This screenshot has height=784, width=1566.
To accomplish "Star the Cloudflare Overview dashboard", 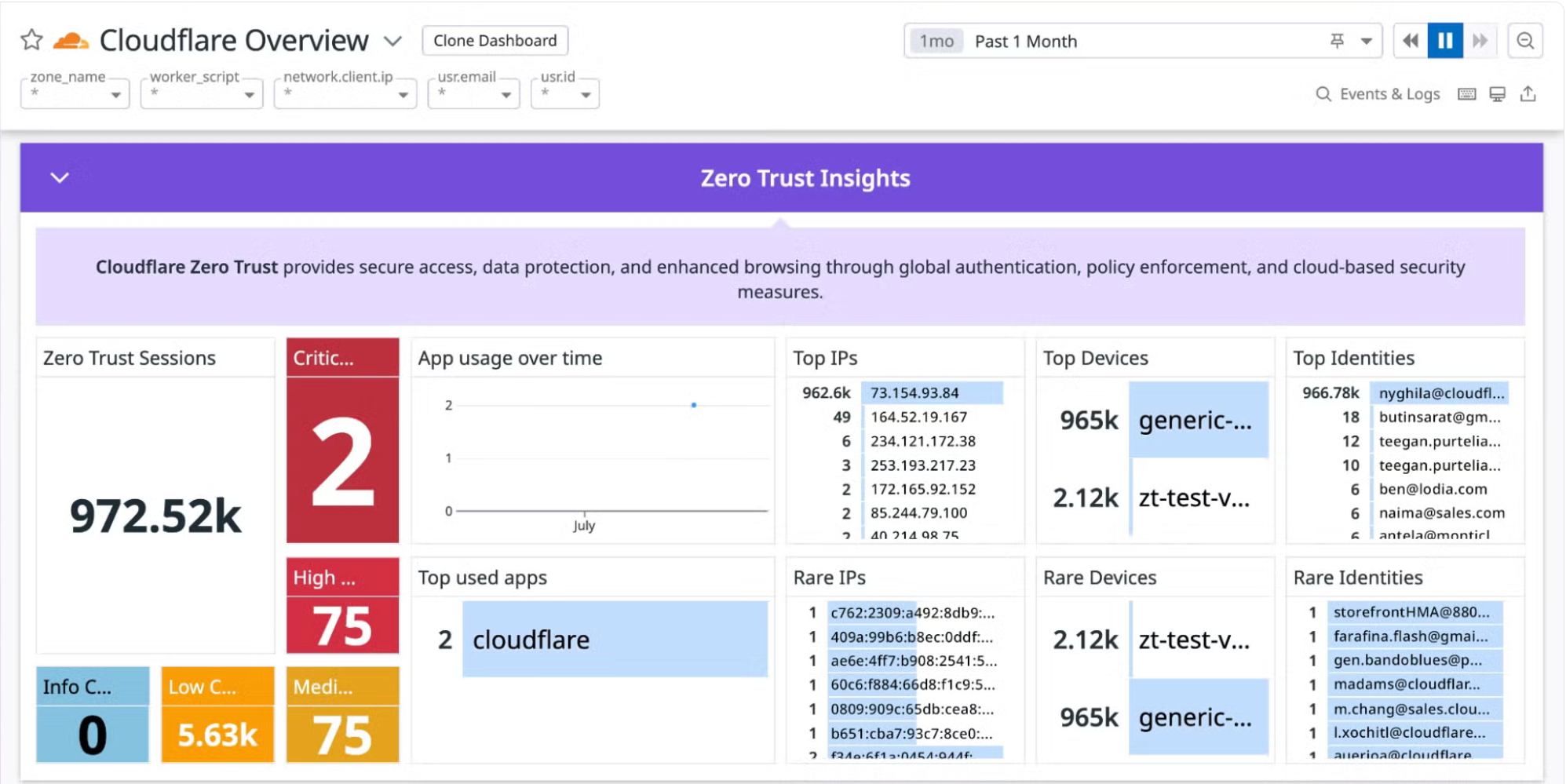I will (31, 40).
